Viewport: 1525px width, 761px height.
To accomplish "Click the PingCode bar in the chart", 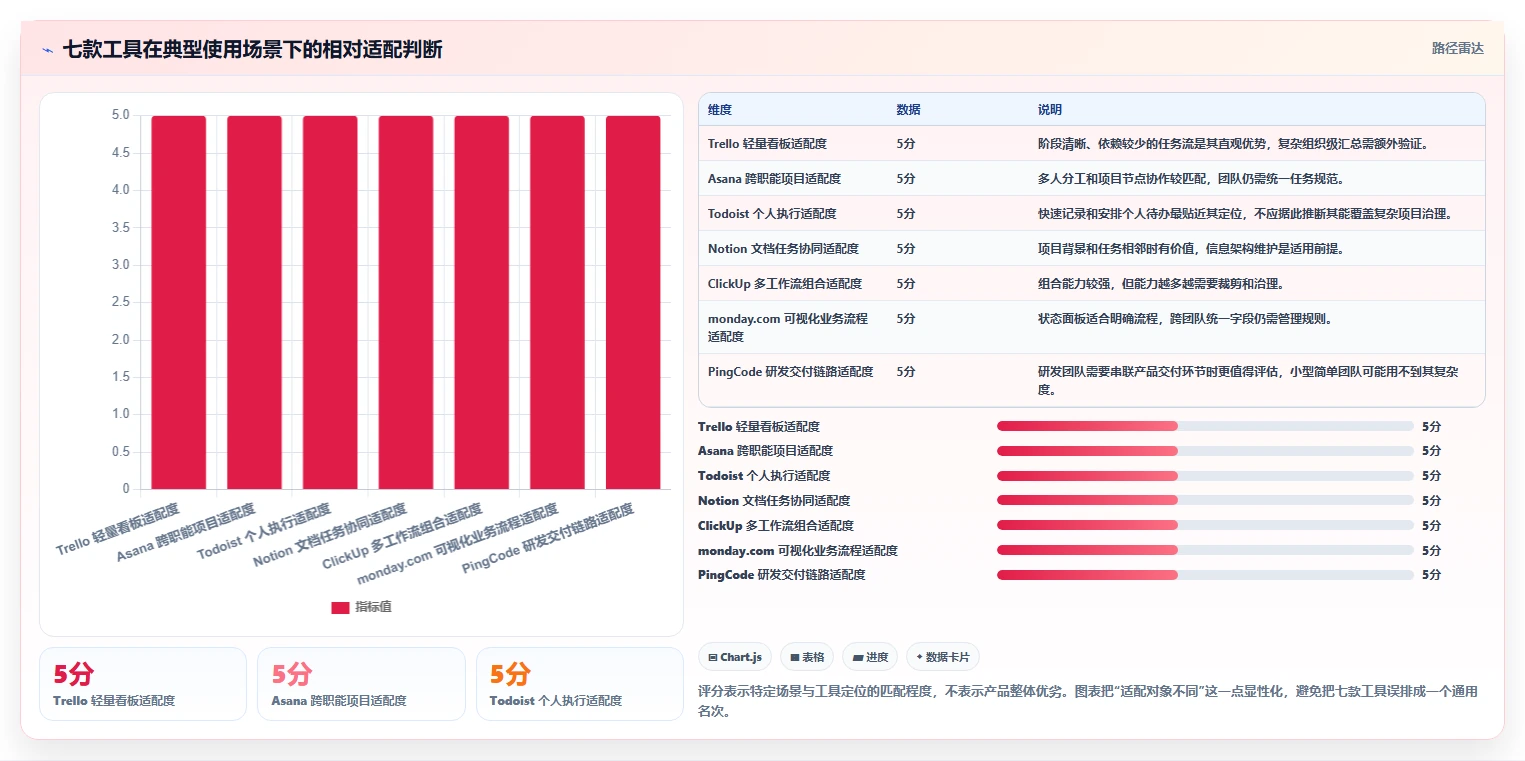I will click(633, 302).
